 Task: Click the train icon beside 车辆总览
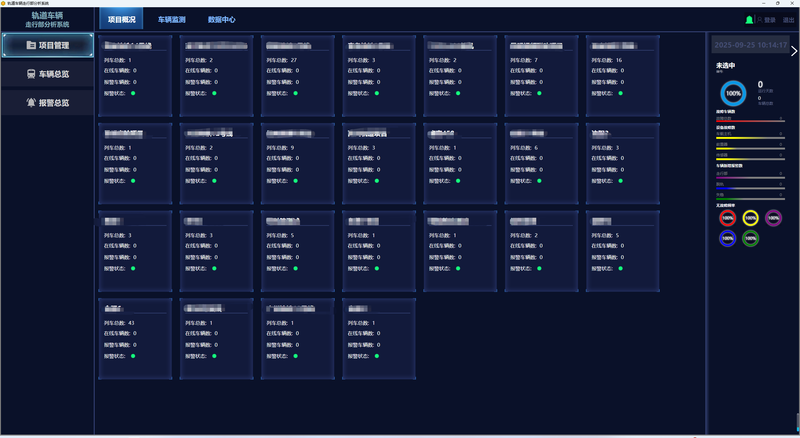[31, 74]
